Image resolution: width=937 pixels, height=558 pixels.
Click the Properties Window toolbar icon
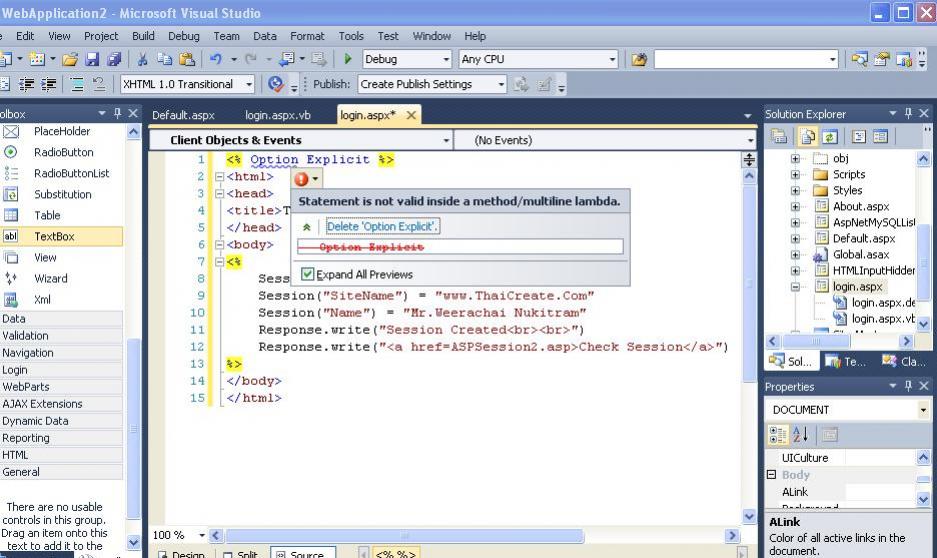(x=882, y=59)
